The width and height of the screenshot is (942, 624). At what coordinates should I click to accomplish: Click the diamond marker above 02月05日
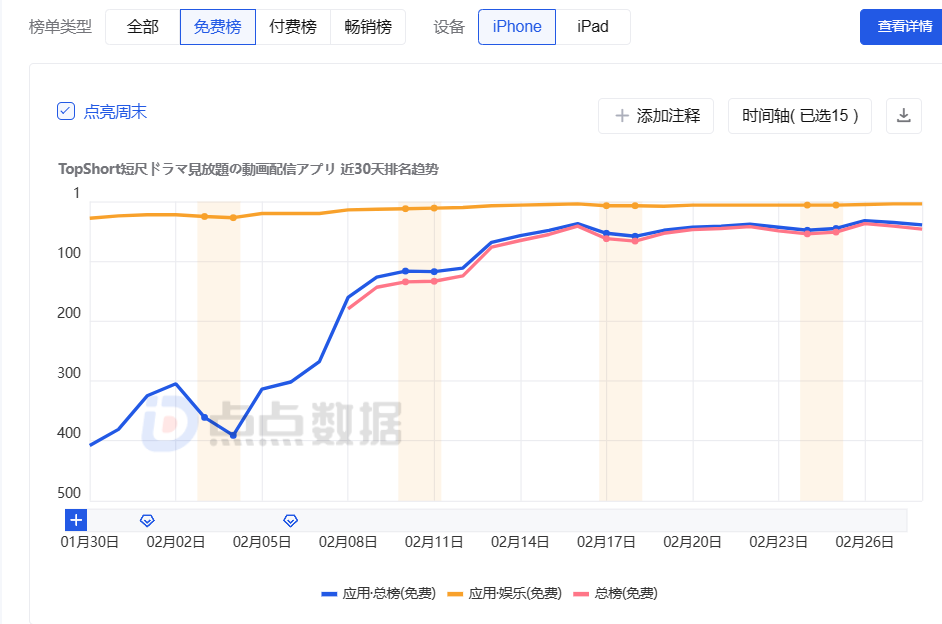[290, 520]
